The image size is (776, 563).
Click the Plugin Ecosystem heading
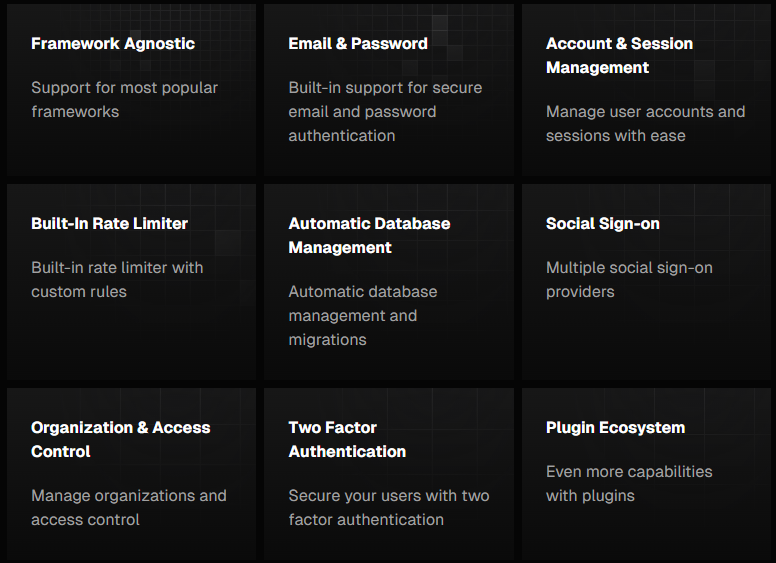point(615,427)
